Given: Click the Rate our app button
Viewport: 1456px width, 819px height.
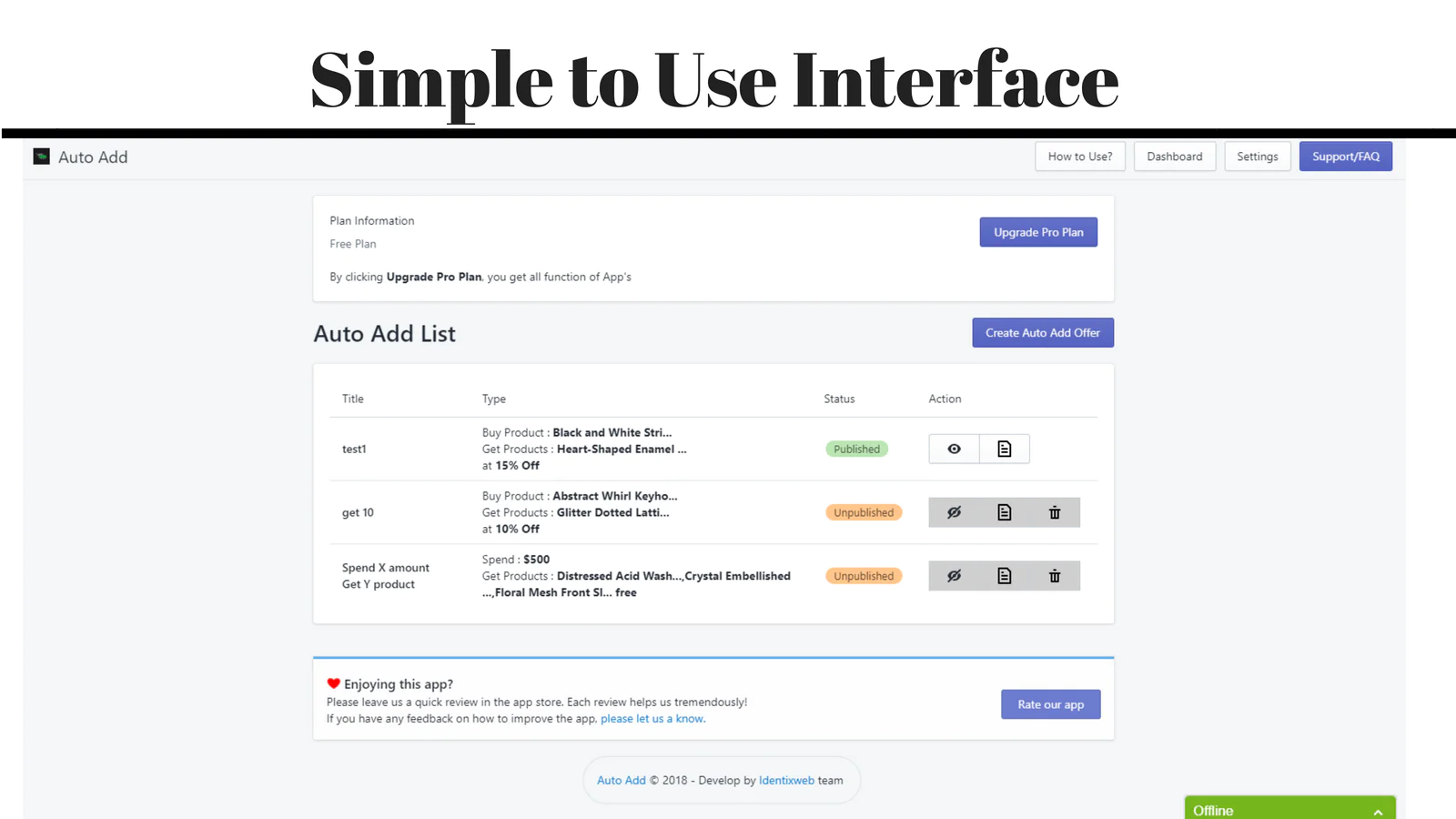Looking at the screenshot, I should pyautogui.click(x=1051, y=704).
